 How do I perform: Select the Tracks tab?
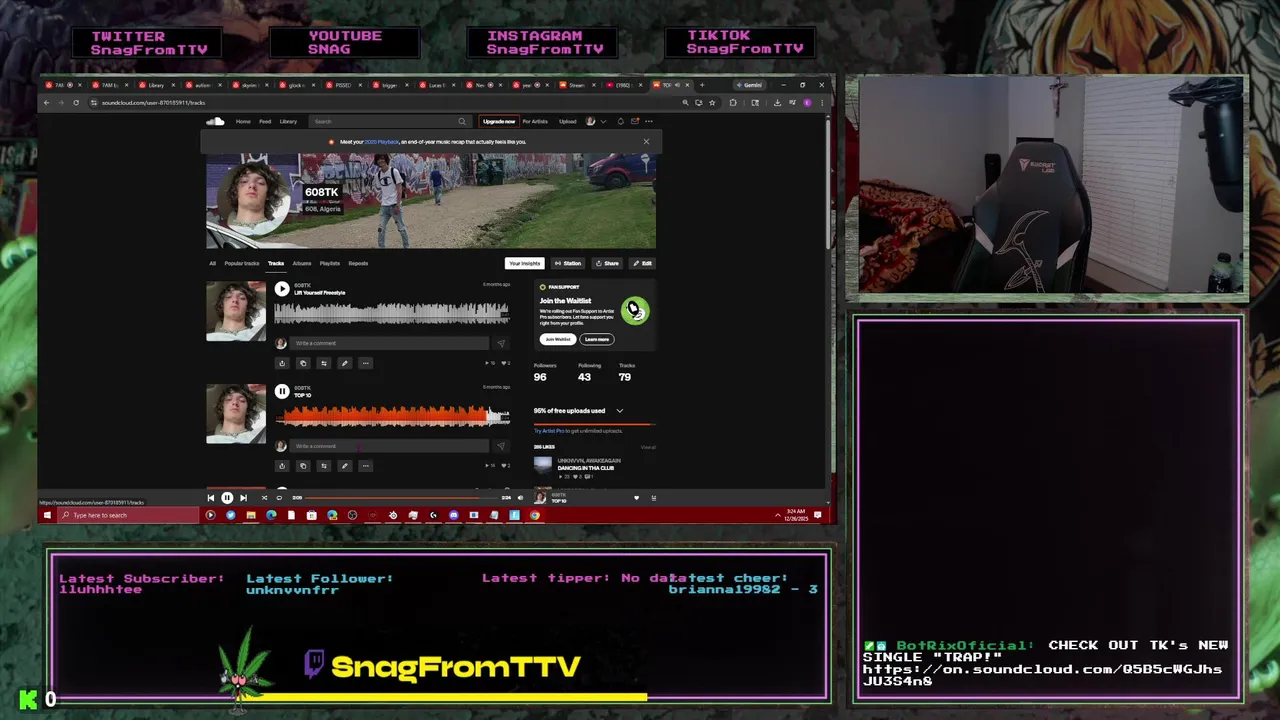tap(276, 263)
